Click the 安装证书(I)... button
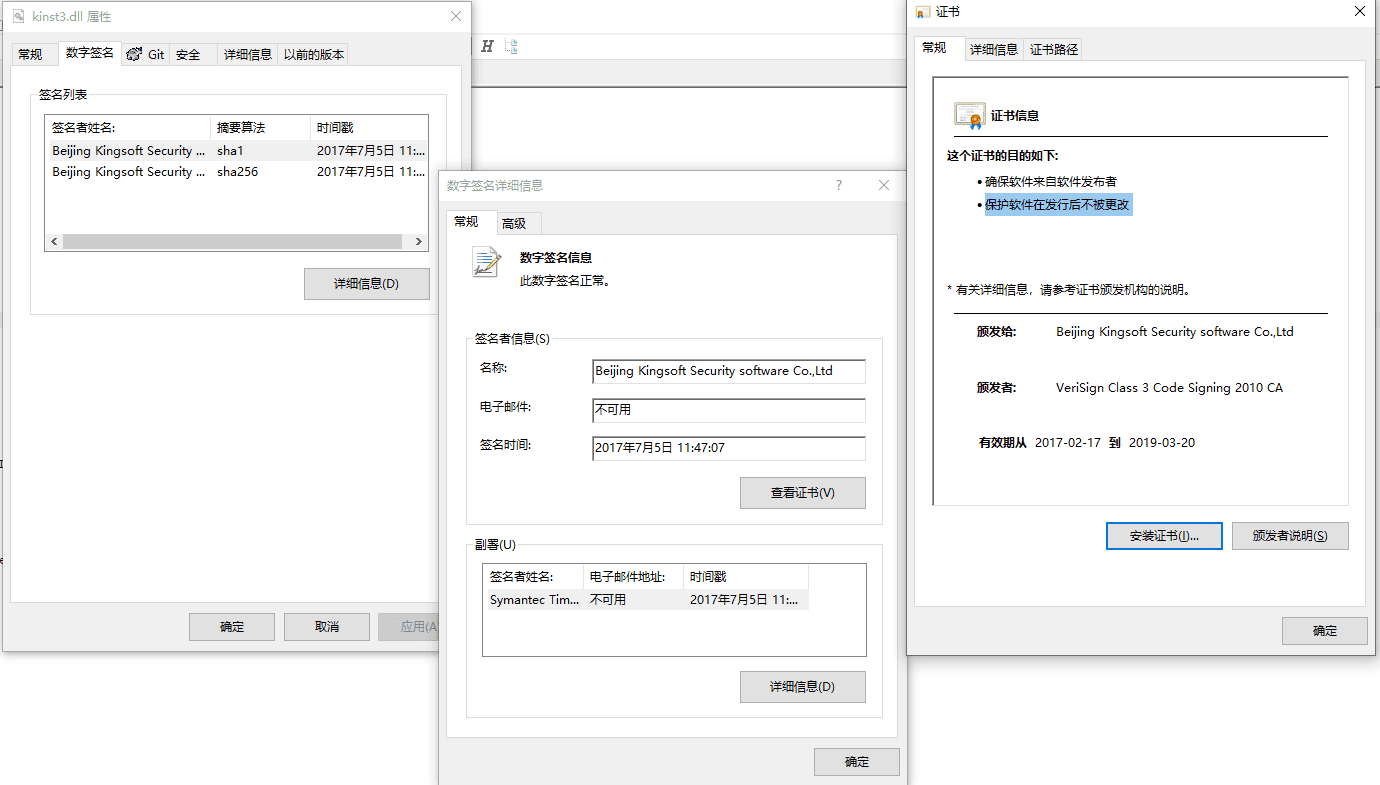Screen dimensions: 1380x785 (1164, 536)
